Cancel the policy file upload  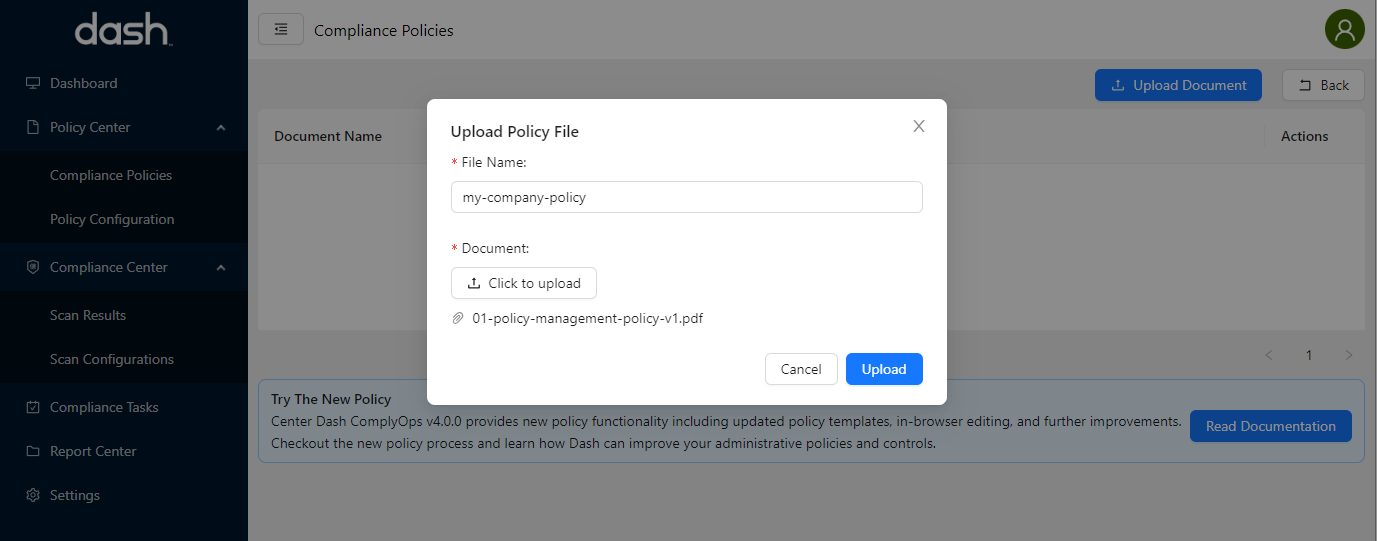801,369
